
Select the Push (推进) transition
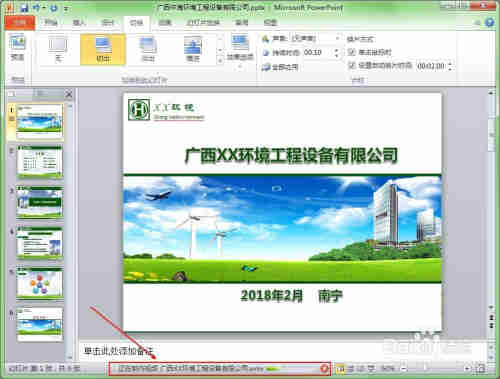(193, 49)
